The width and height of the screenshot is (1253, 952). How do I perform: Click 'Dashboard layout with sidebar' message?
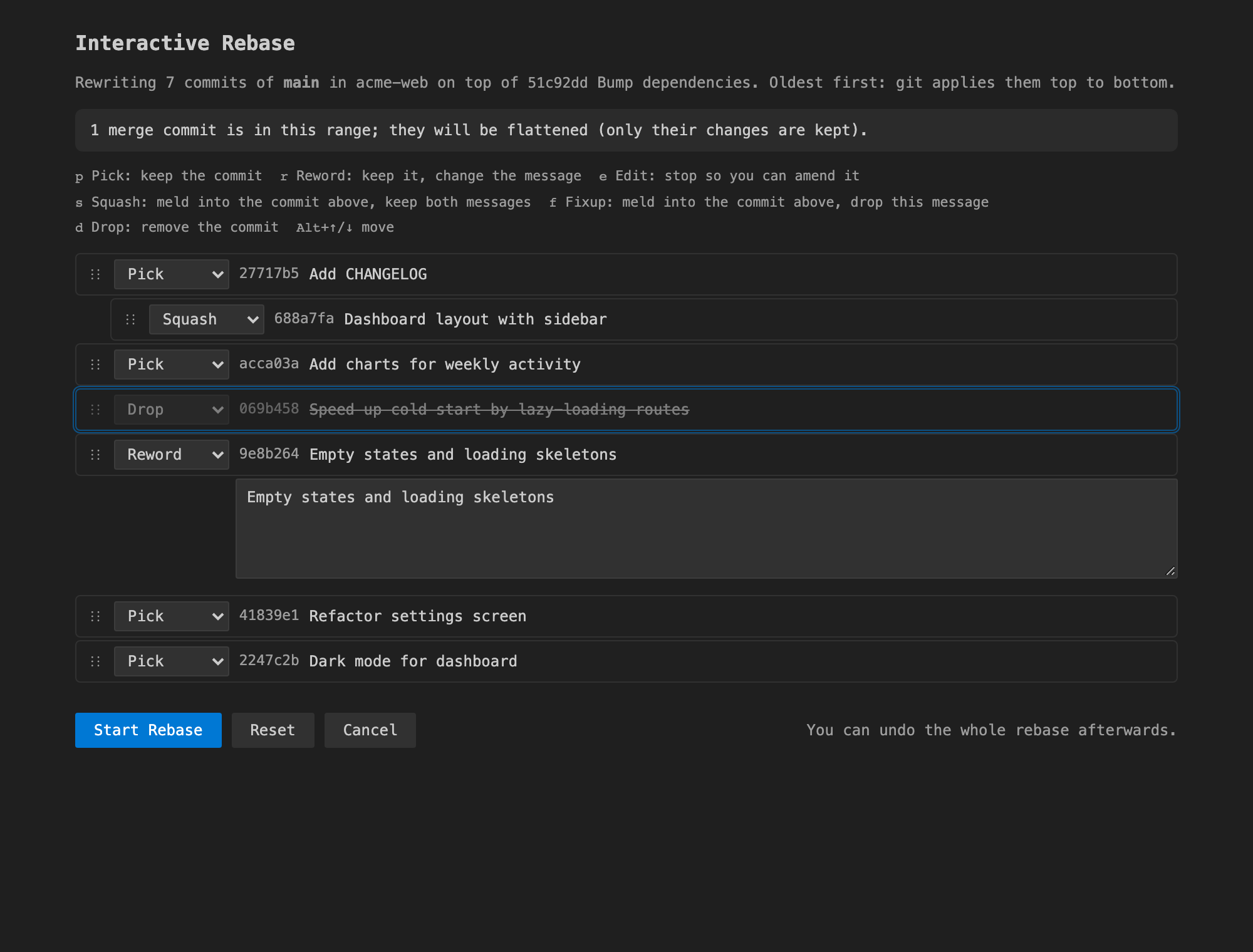[x=476, y=319]
